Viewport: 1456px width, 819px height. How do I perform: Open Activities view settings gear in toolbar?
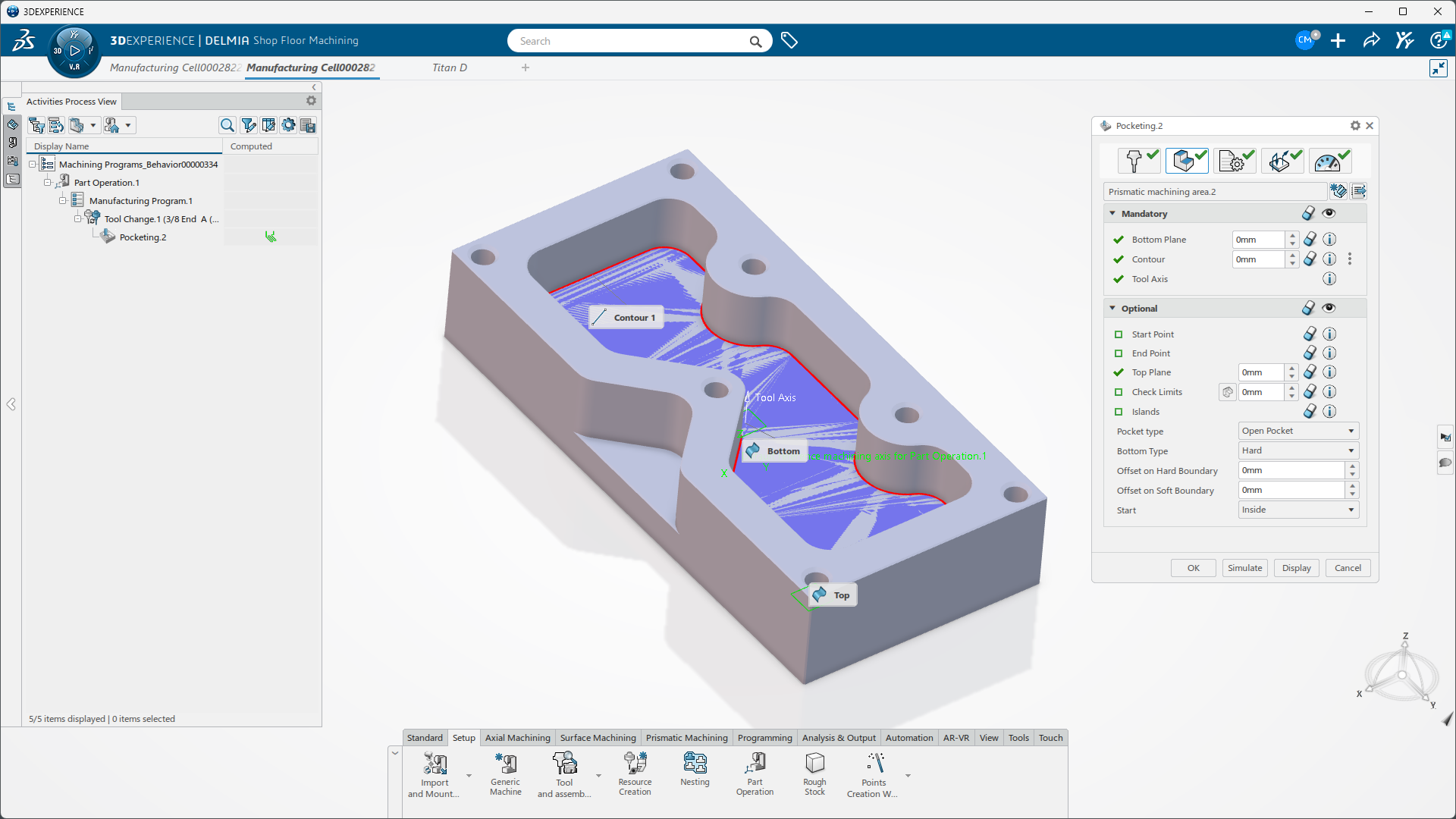pos(288,125)
